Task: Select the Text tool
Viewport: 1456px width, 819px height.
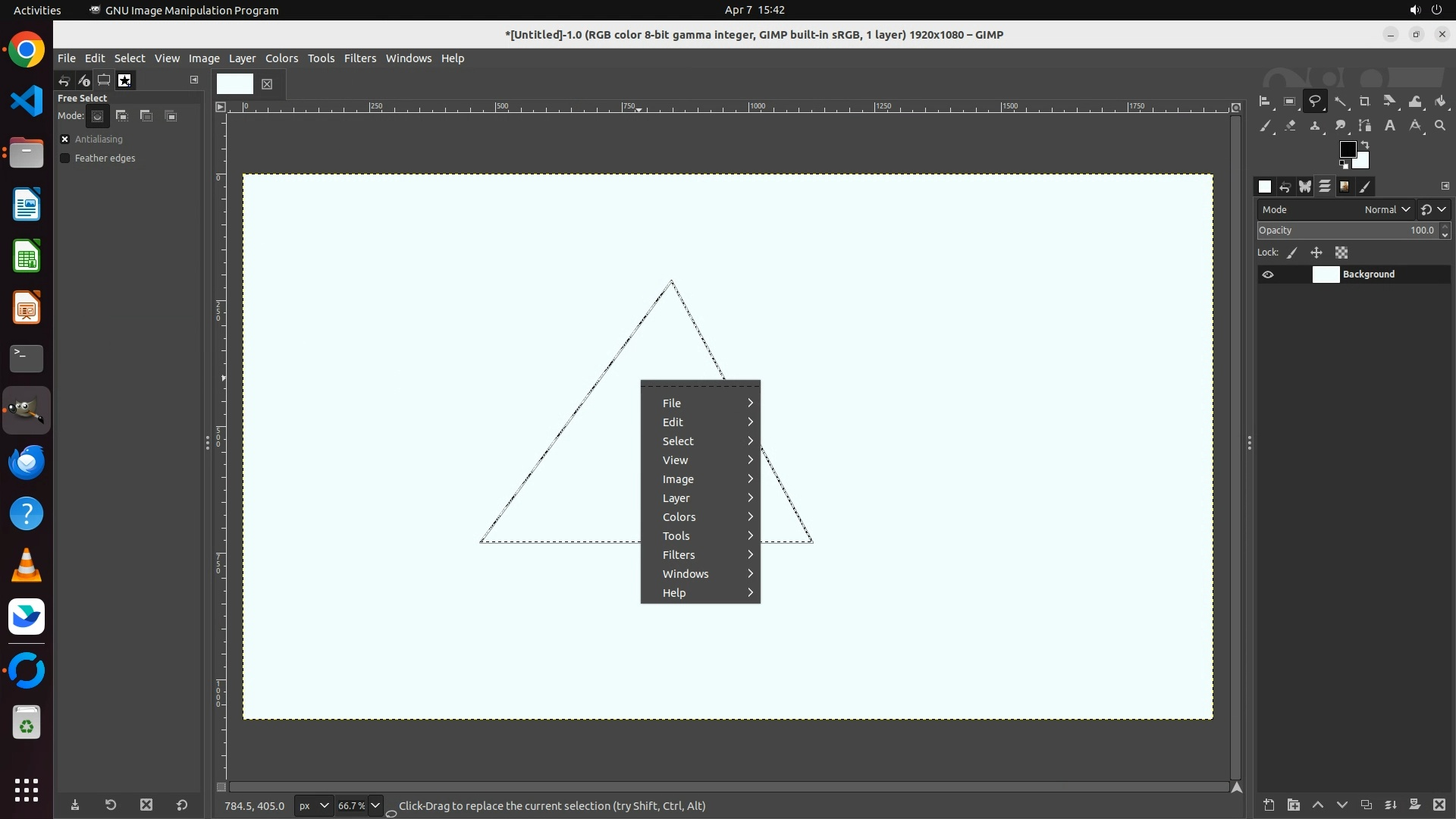Action: [1390, 126]
